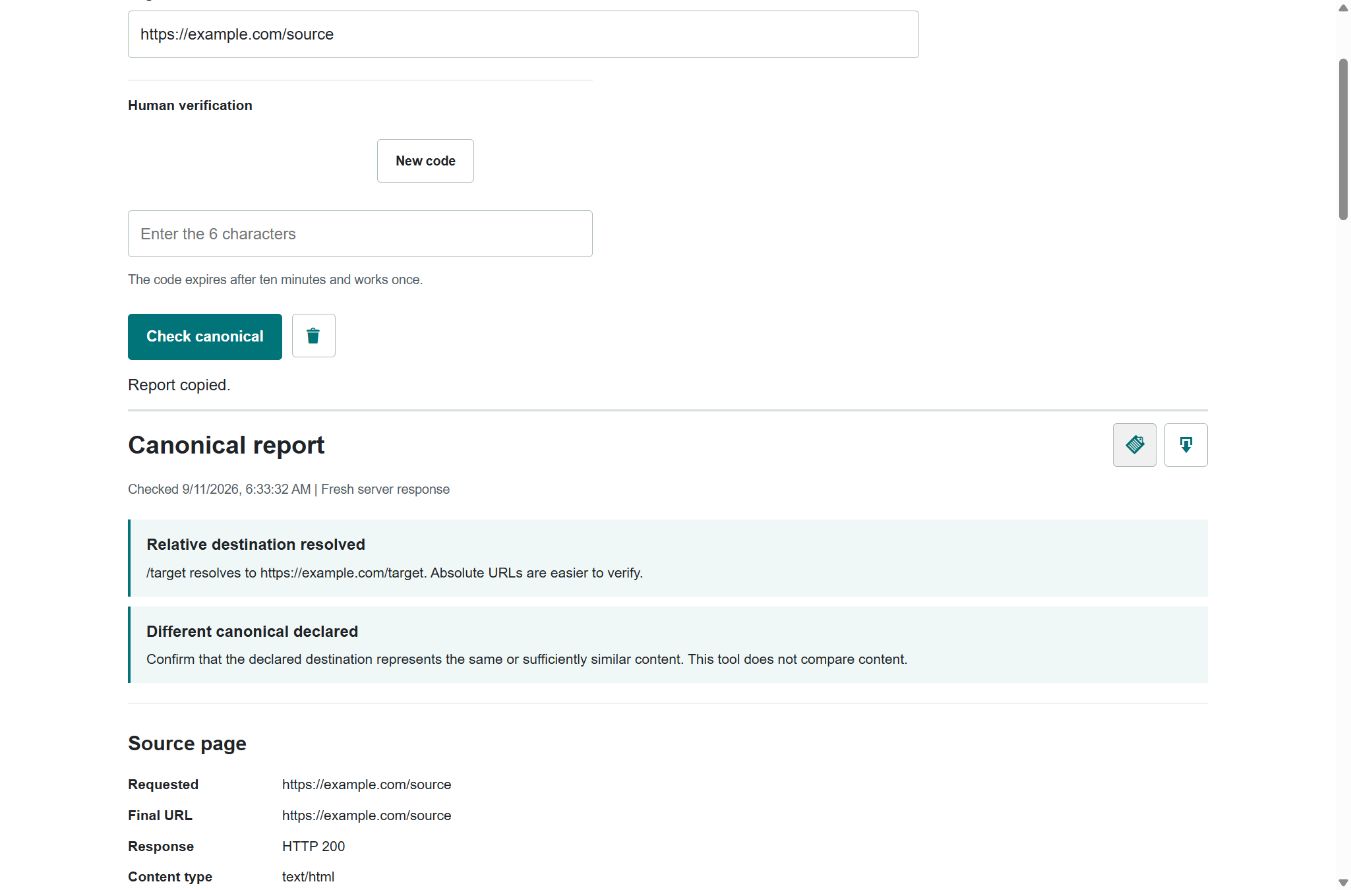Click the 'text/html' content type value
Screen dimensions: 1351x890
pyautogui.click(x=308, y=877)
